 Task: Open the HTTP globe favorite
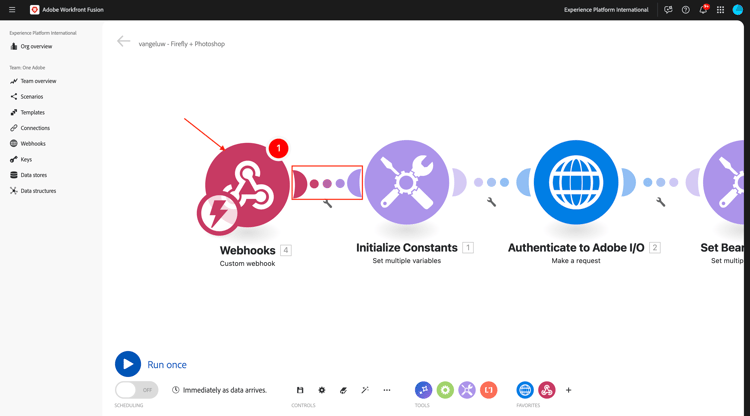click(x=525, y=390)
